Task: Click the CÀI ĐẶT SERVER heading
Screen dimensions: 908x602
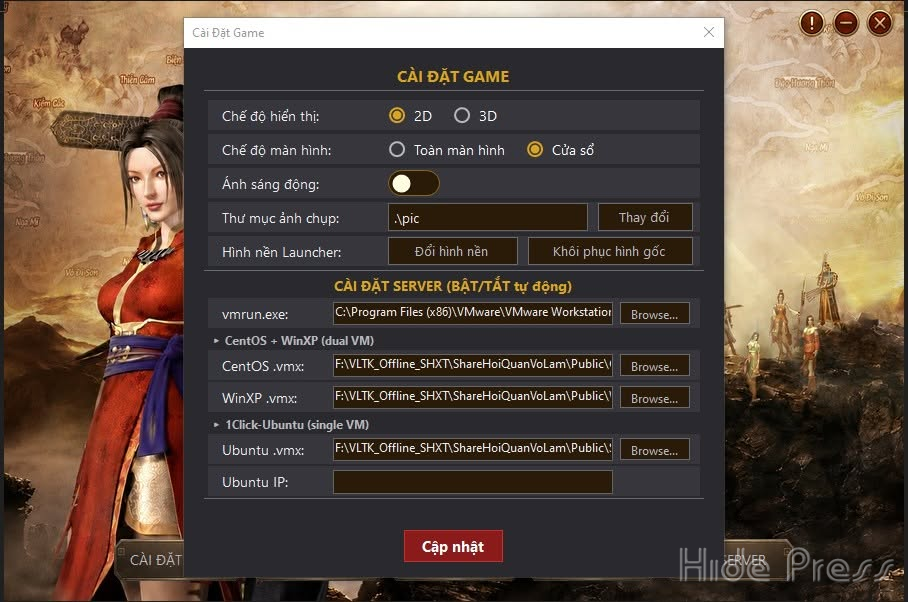Action: (x=453, y=286)
